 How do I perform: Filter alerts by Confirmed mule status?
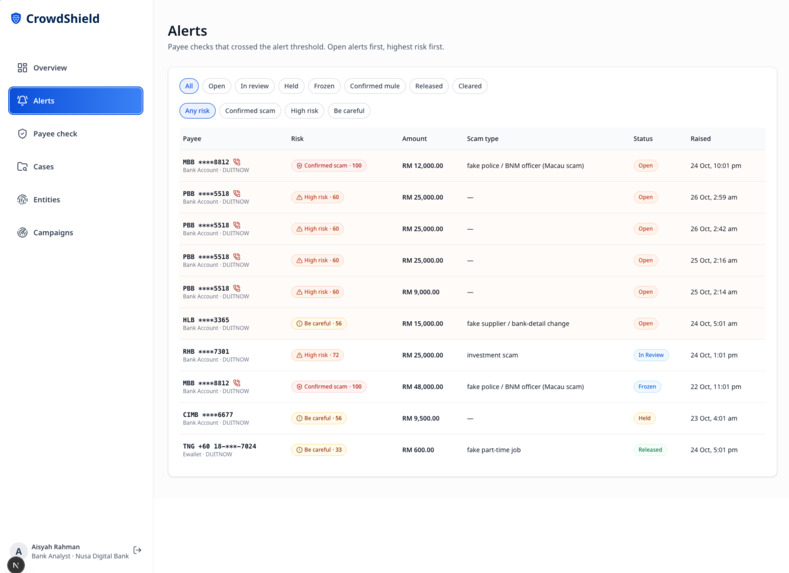click(x=375, y=86)
